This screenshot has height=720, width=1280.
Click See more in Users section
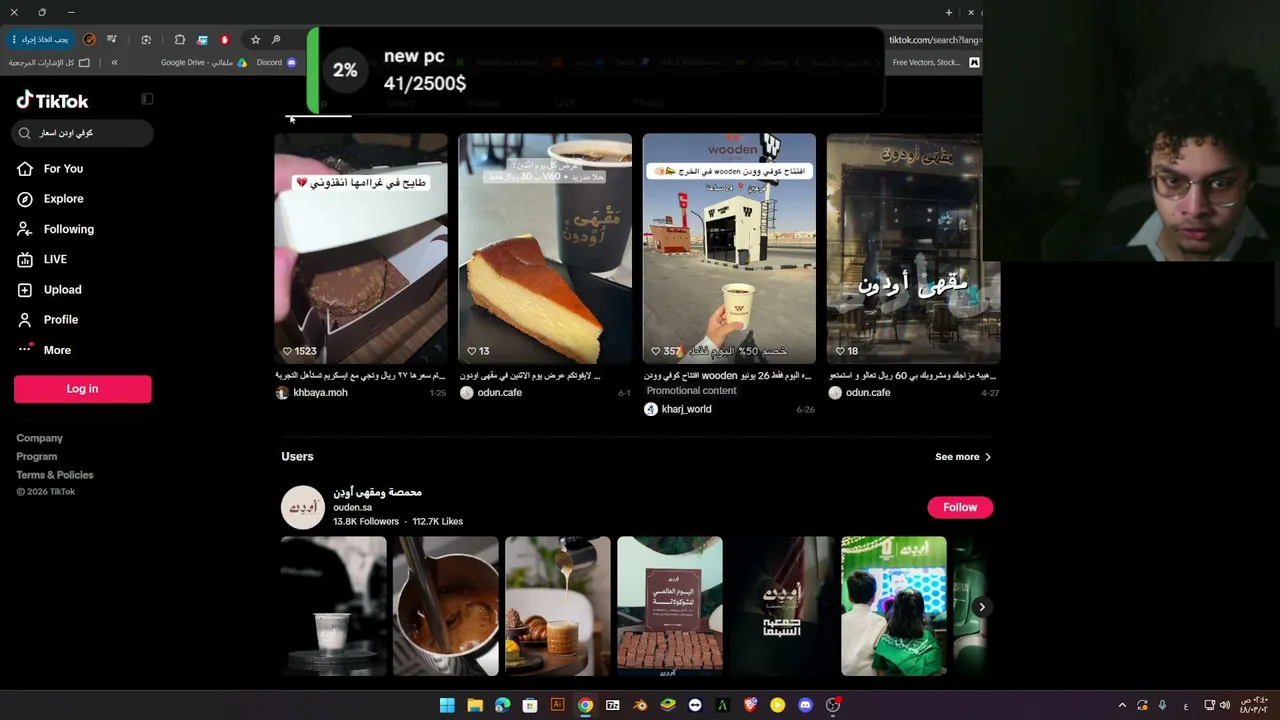click(x=963, y=457)
